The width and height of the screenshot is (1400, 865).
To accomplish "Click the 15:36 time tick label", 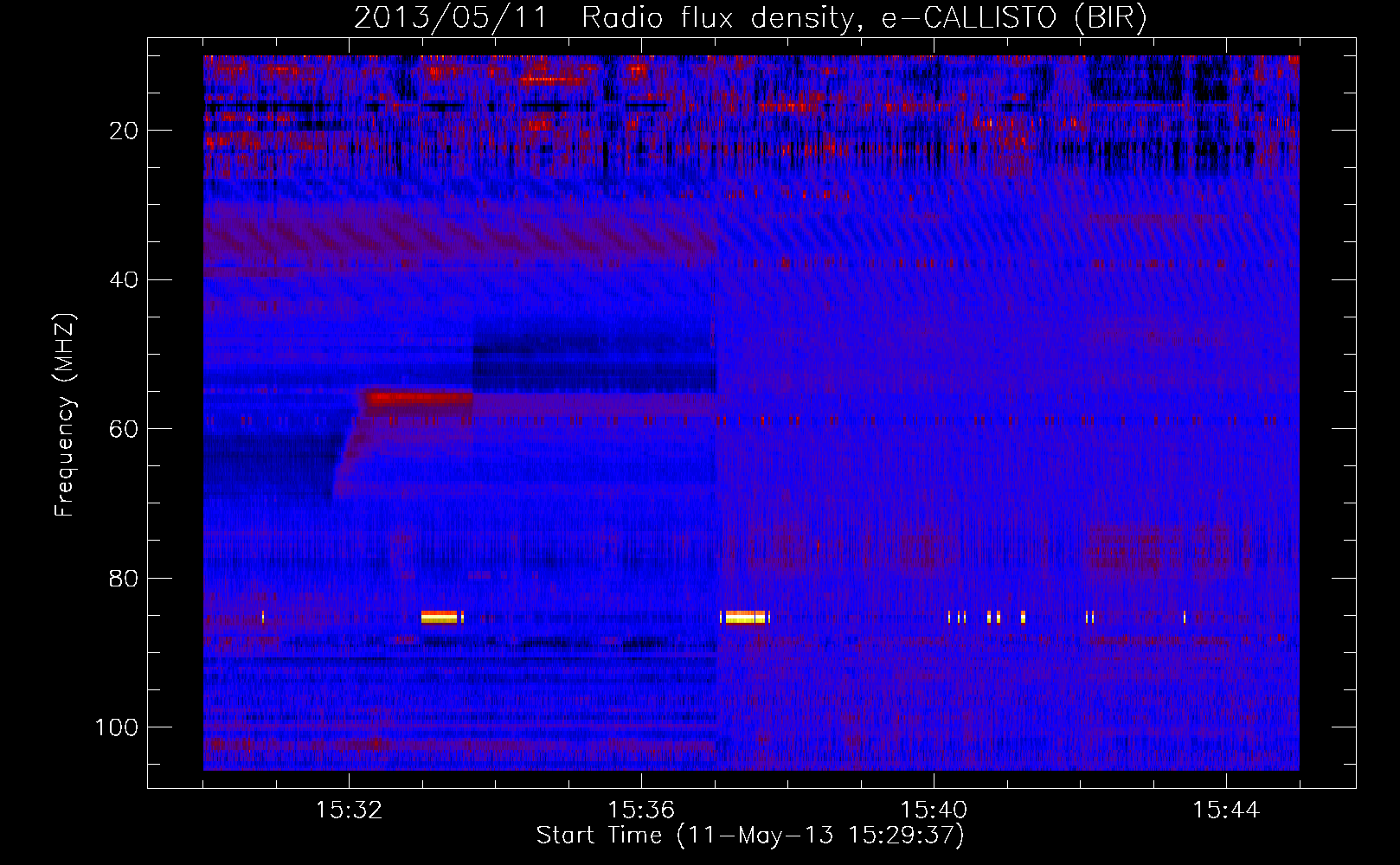I will click(x=641, y=811).
